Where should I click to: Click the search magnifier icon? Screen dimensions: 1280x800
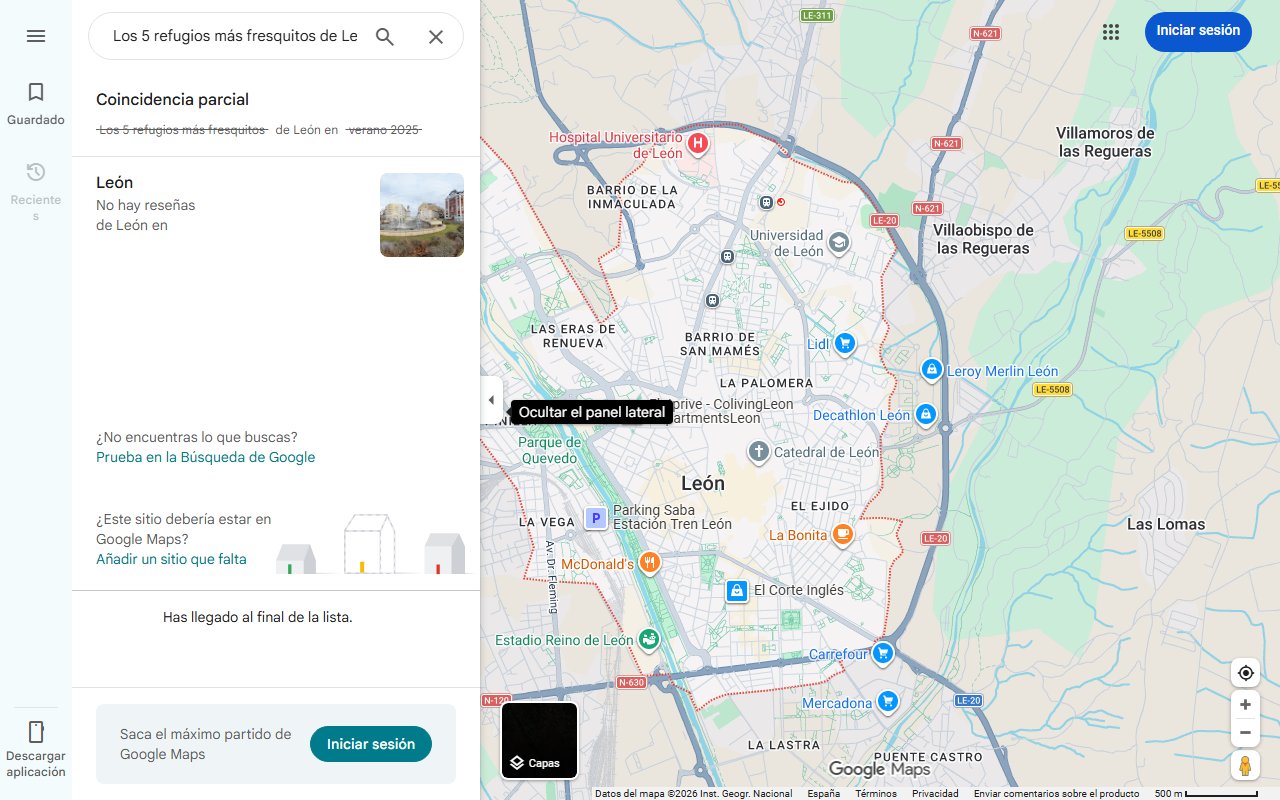point(385,37)
